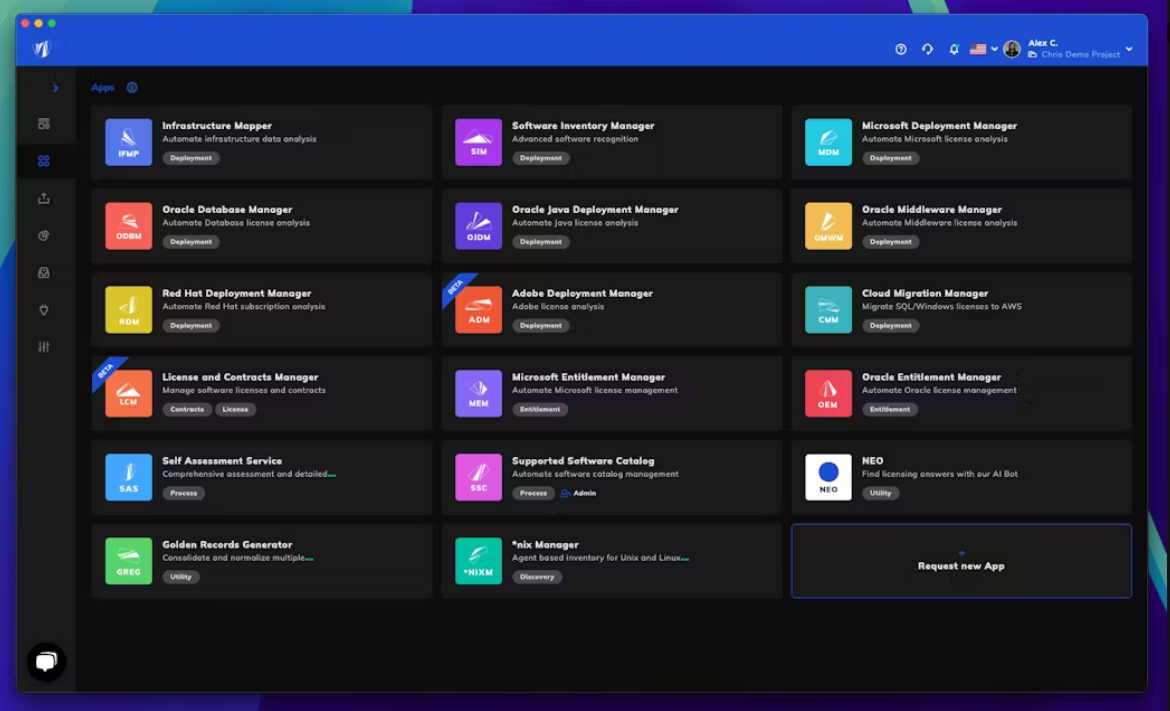Show notifications via the bell icon
1170x711 pixels.
click(954, 49)
